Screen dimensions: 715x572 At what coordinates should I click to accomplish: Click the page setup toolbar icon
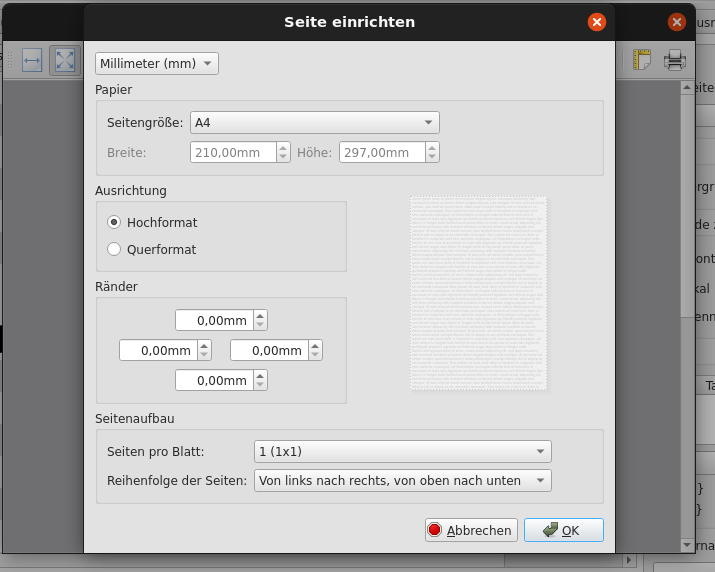[x=641, y=60]
